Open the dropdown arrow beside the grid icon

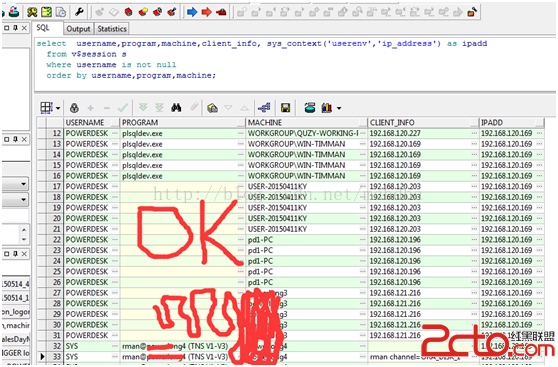click(x=58, y=108)
